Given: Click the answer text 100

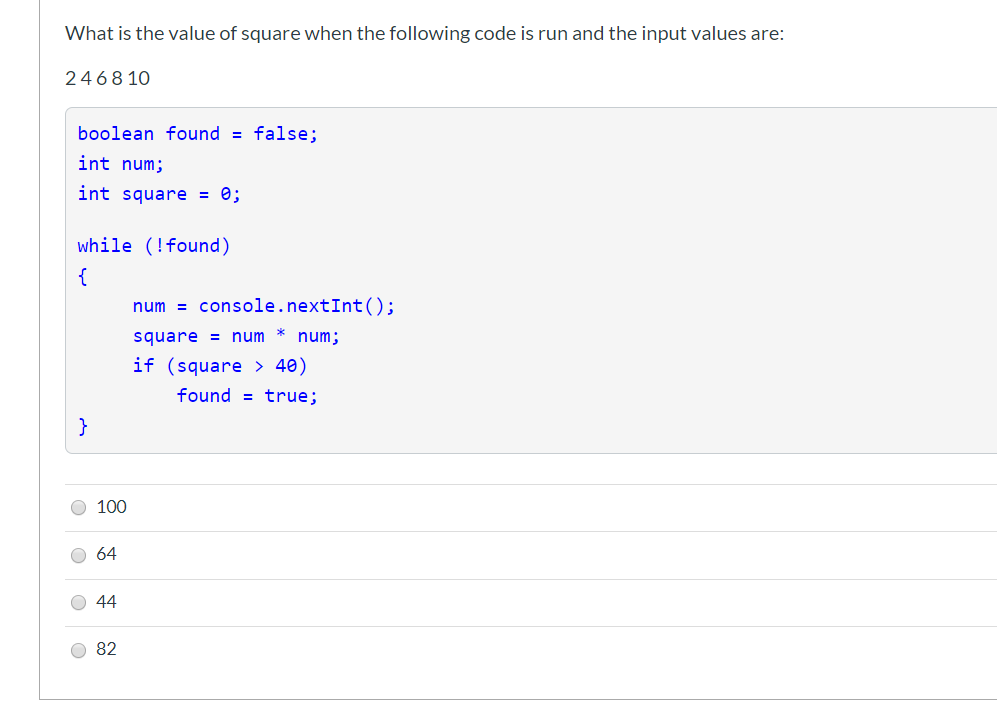Looking at the screenshot, I should [111, 507].
